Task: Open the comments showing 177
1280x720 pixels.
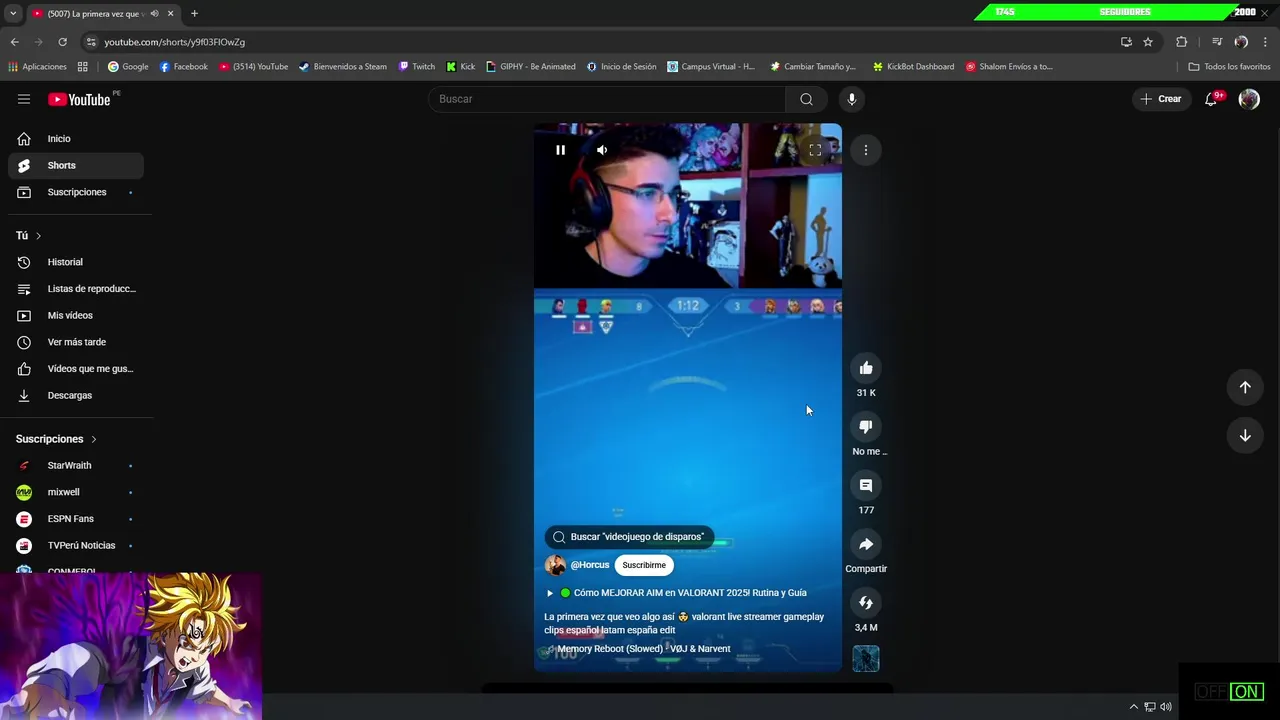Action: click(866, 485)
